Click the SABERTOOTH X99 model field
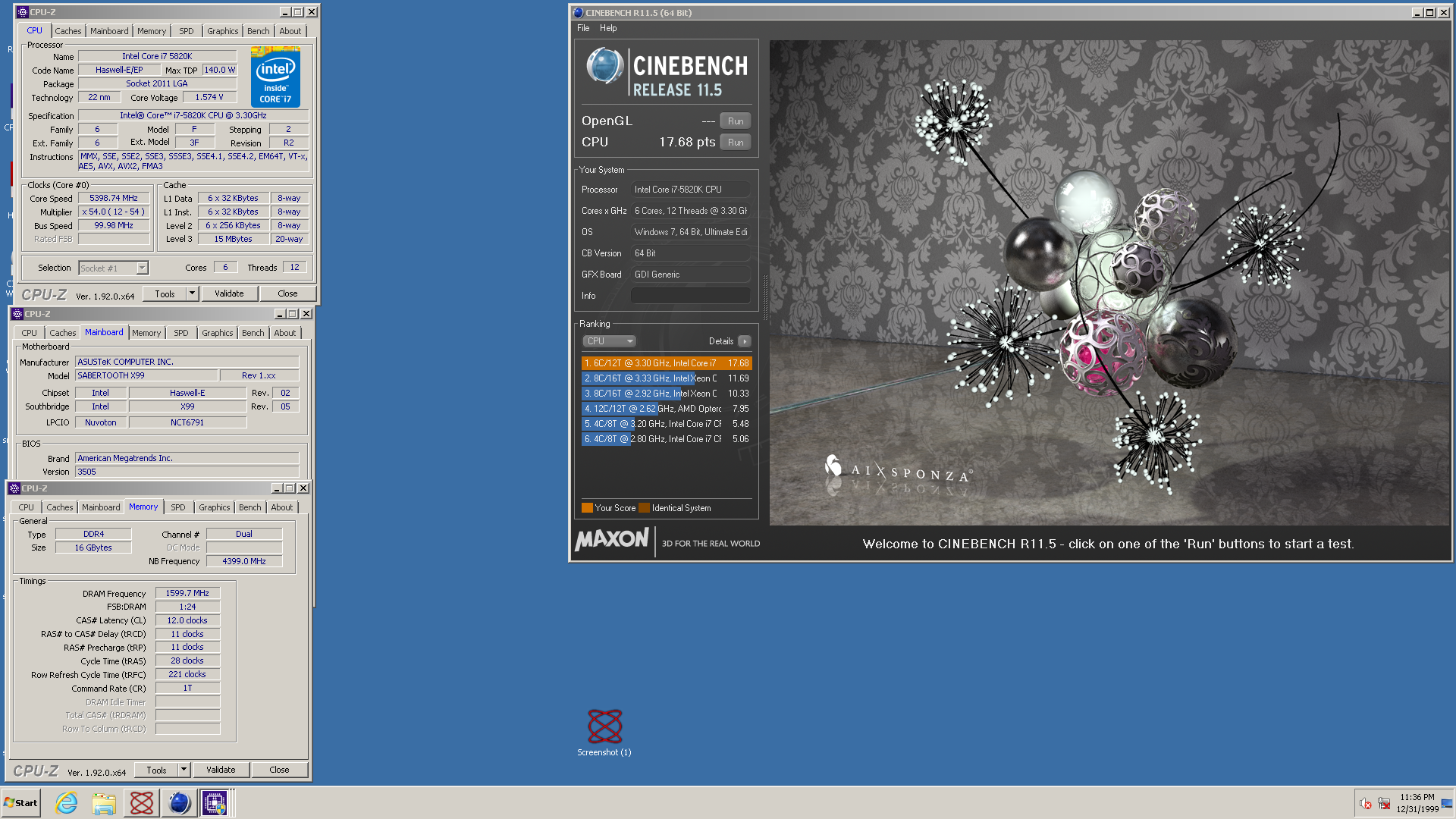The height and width of the screenshot is (819, 1456). 146,376
